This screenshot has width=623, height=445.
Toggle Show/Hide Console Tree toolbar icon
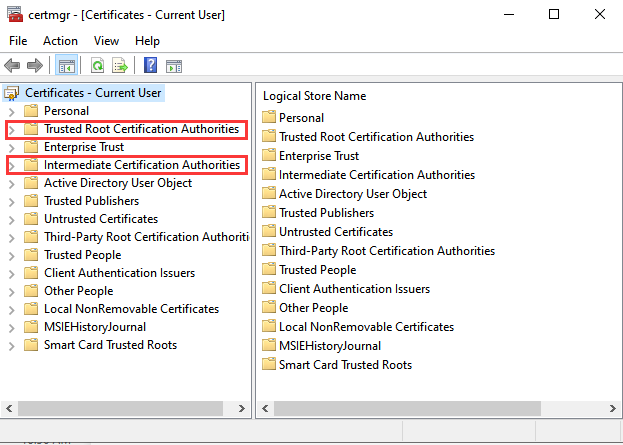coord(66,66)
